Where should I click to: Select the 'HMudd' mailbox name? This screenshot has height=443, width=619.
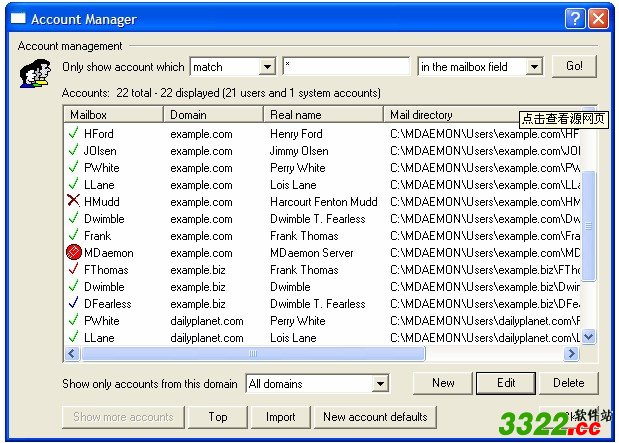click(x=101, y=202)
